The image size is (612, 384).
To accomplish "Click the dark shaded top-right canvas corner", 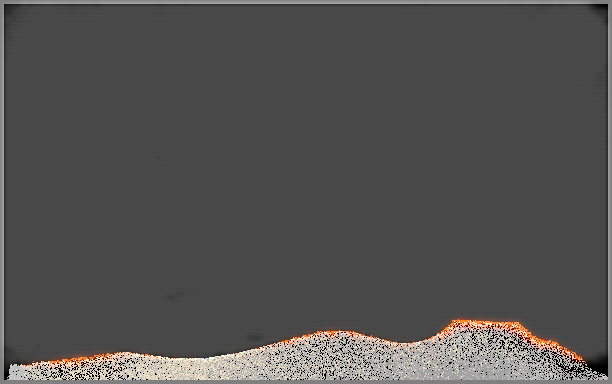I will coord(599,11).
